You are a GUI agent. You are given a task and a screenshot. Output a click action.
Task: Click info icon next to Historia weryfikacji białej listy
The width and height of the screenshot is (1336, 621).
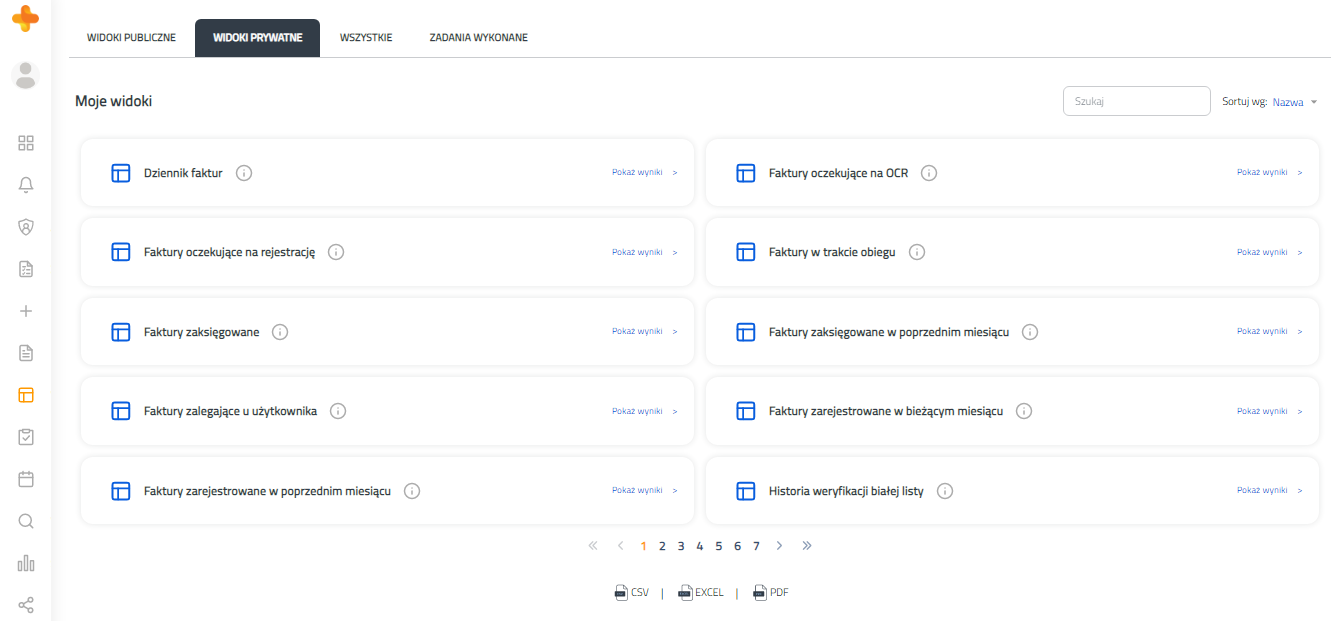pos(945,491)
